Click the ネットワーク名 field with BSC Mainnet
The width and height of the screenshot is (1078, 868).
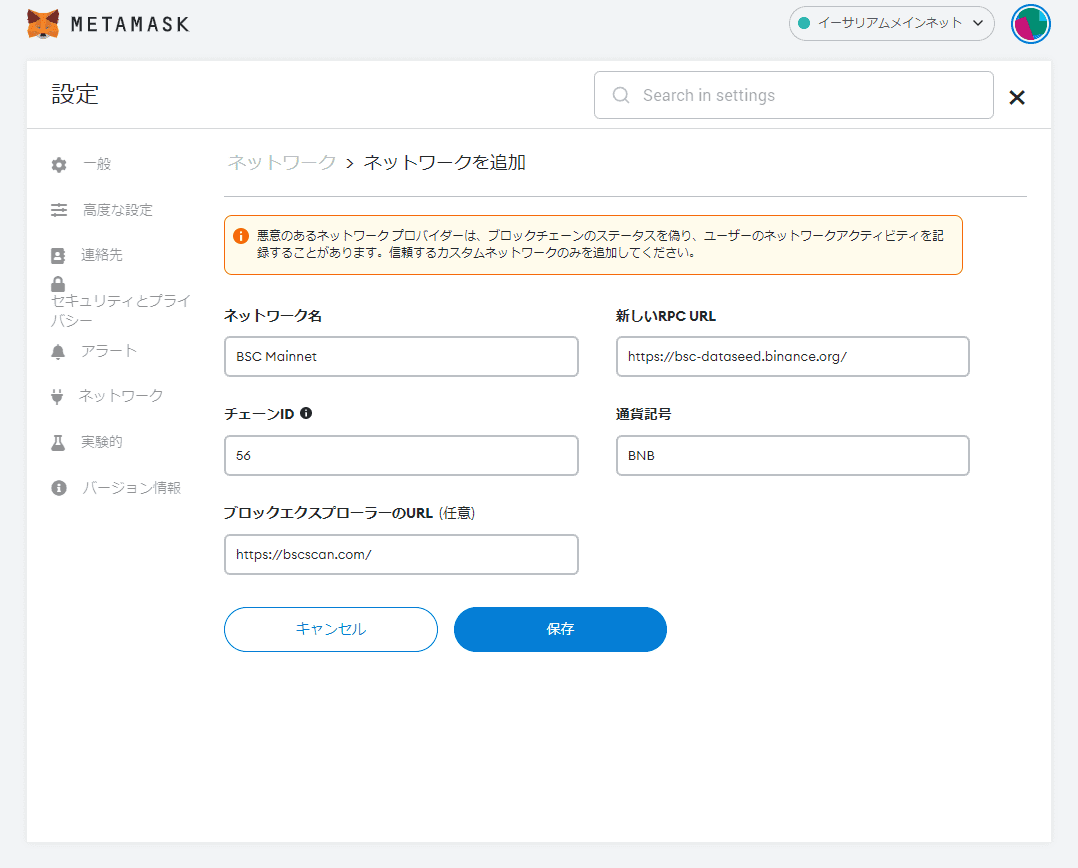point(401,357)
